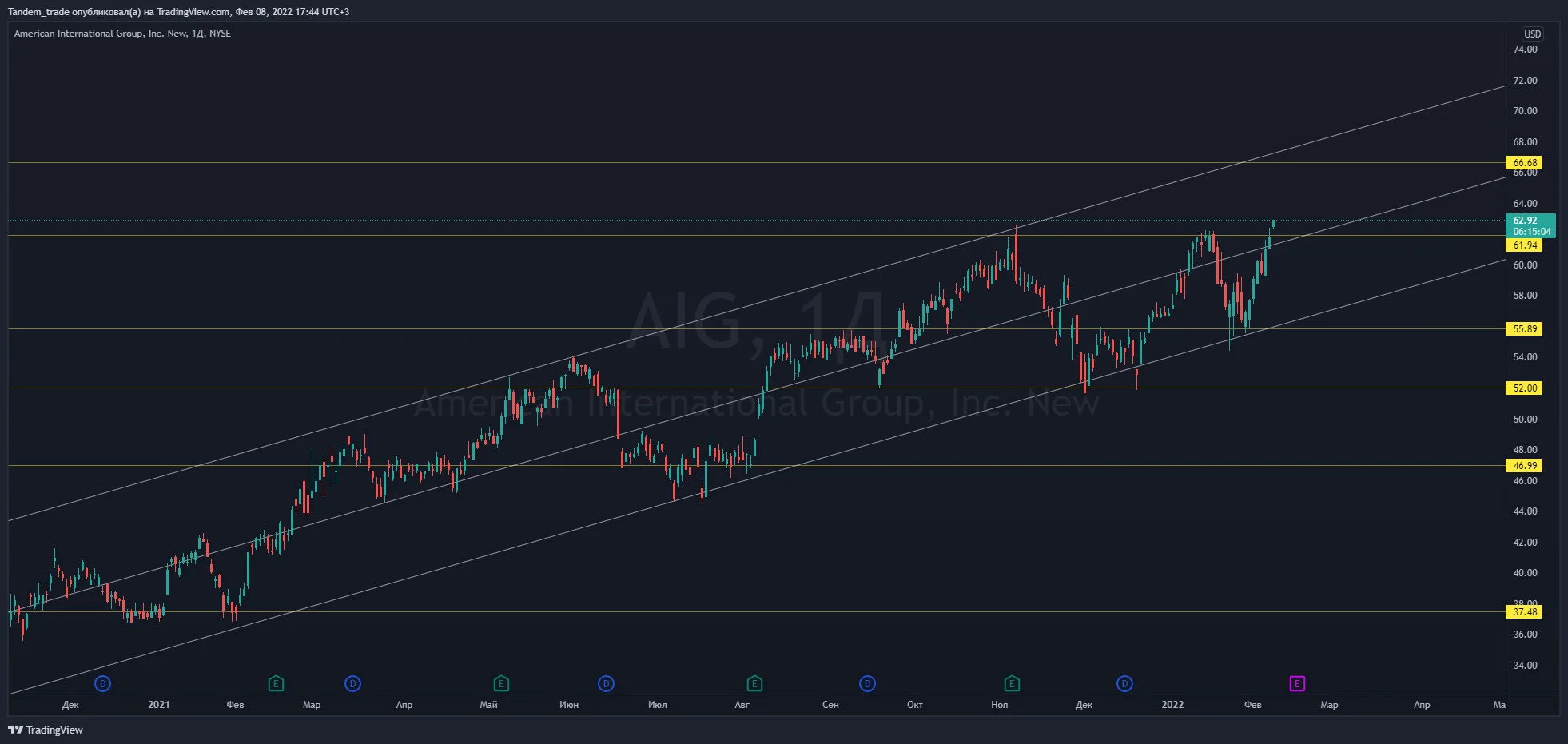Click the 46.99 yellow price level label
This screenshot has width=1568, height=744.
pyautogui.click(x=1525, y=465)
